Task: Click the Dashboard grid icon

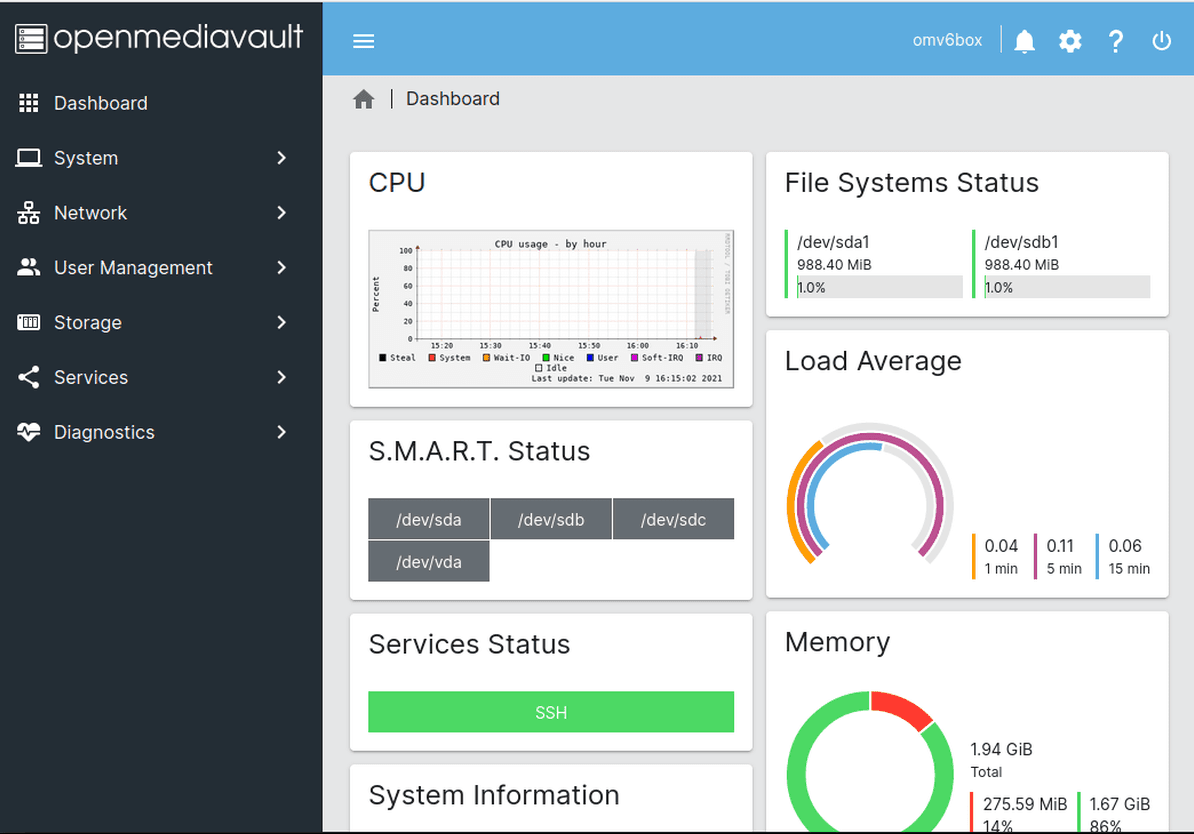Action: [x=29, y=103]
